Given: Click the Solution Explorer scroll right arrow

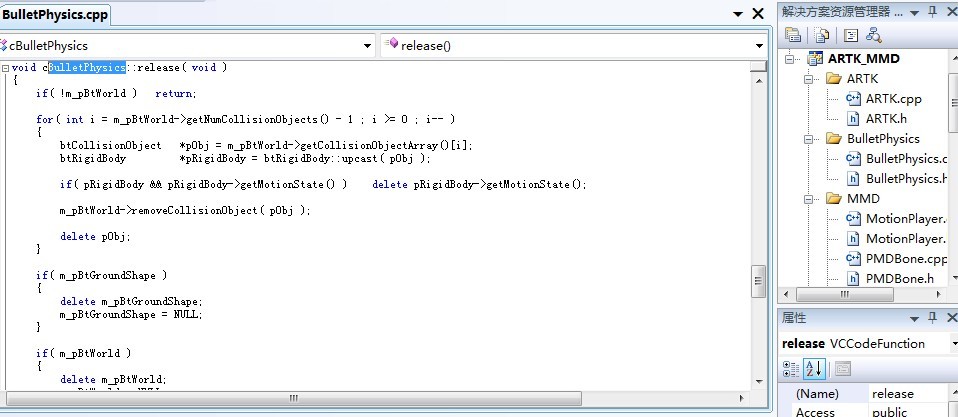Looking at the screenshot, I should coord(938,294).
